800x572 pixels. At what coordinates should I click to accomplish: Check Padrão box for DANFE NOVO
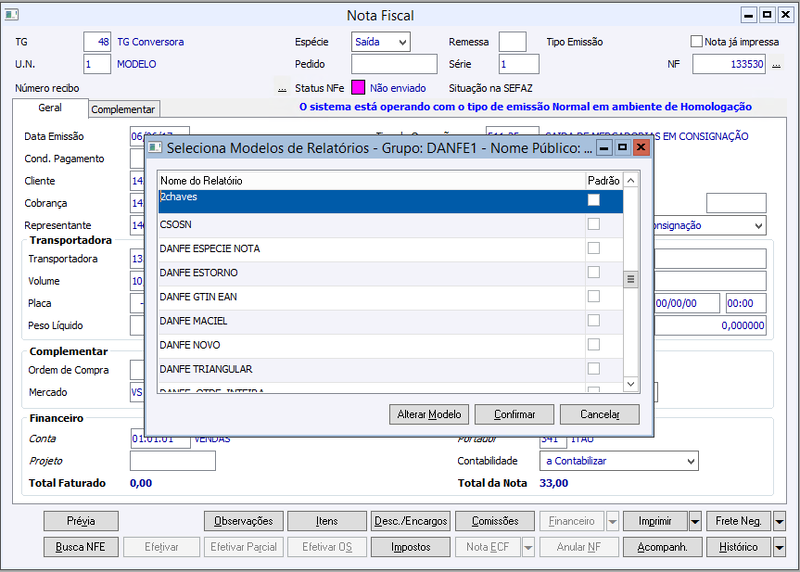(x=593, y=344)
